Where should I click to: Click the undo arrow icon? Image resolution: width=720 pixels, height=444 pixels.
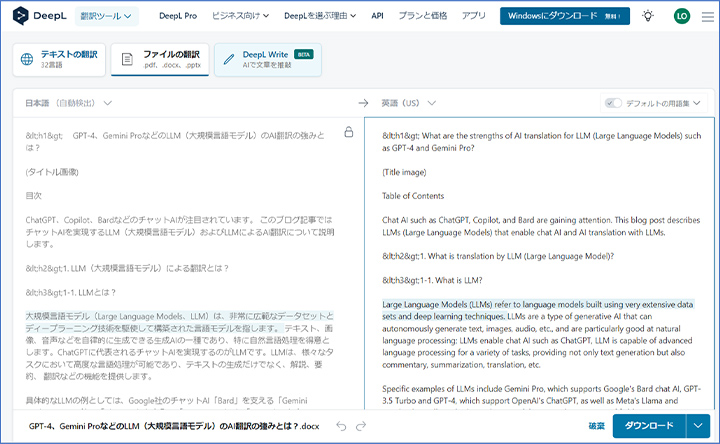click(341, 426)
